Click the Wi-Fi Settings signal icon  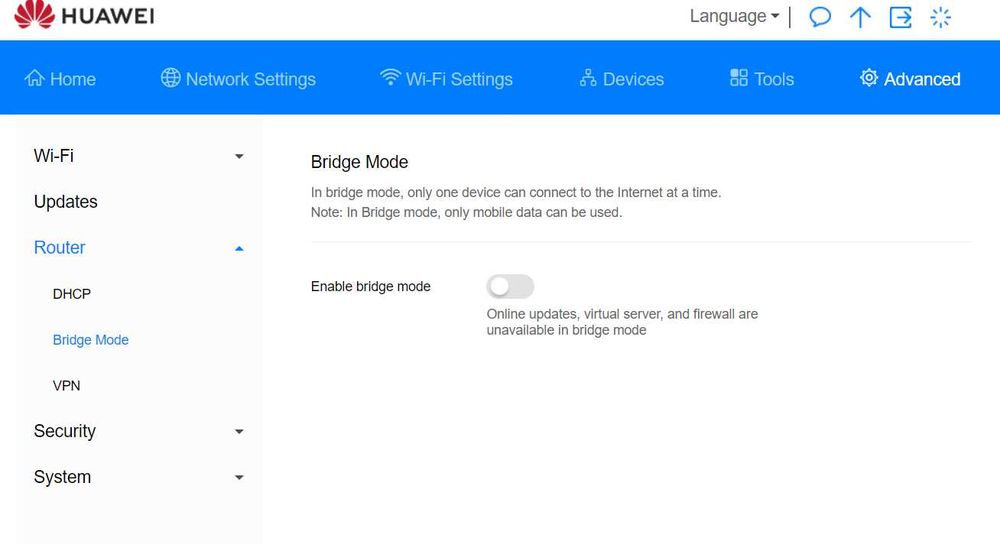coord(390,78)
